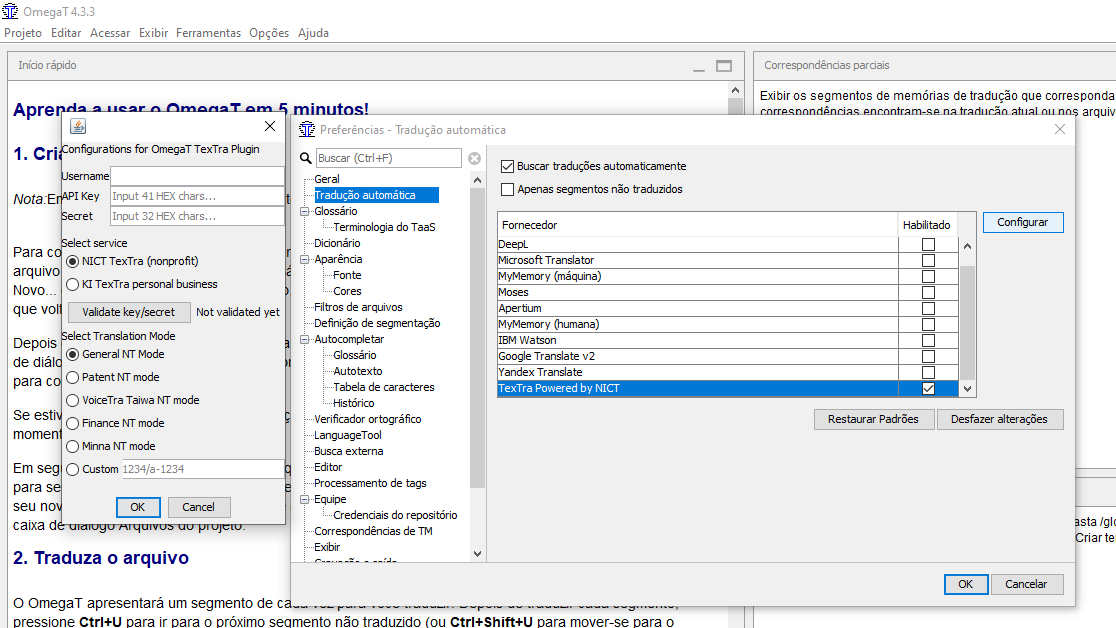
Task: Click Restaurar Padrões button
Action: [873, 419]
